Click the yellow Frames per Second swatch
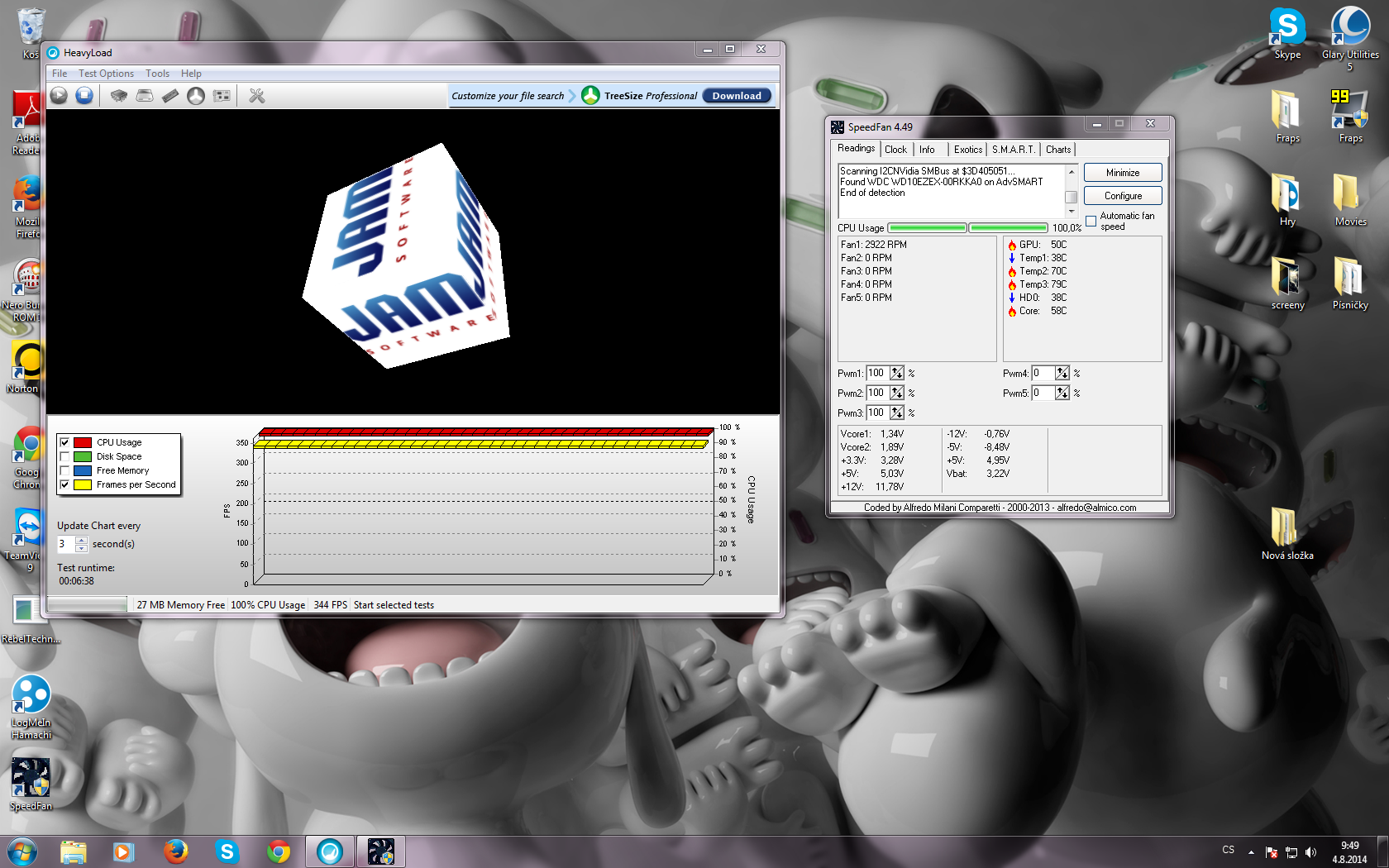This screenshot has height=868, width=1389. [x=83, y=484]
